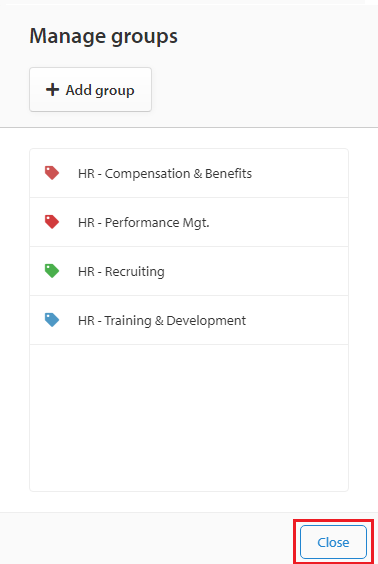
Task: Click the "Add group" text label
Action: coord(100,90)
